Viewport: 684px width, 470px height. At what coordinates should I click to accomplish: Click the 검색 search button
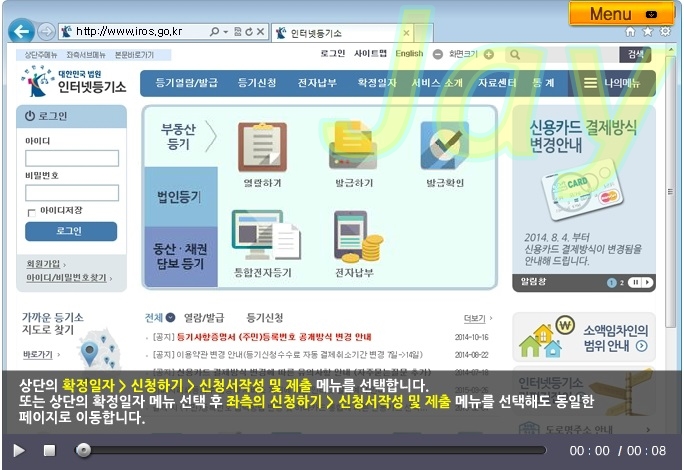(x=635, y=55)
